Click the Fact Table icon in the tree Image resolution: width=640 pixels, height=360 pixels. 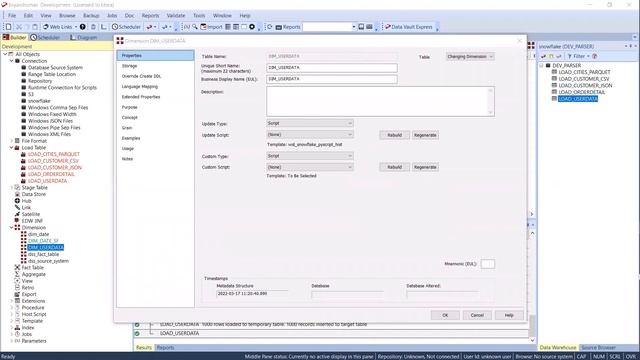(17, 268)
